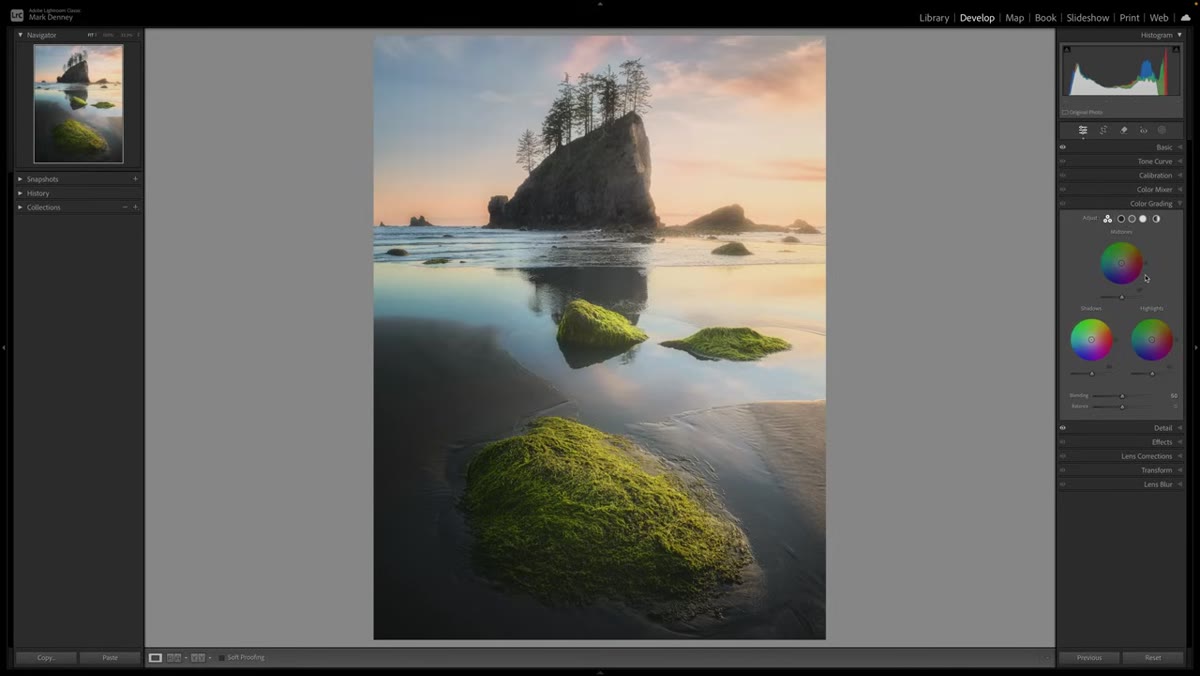Viewport: 1200px width, 676px height.
Task: Switch Color Grading to the Global view
Action: coord(1156,218)
